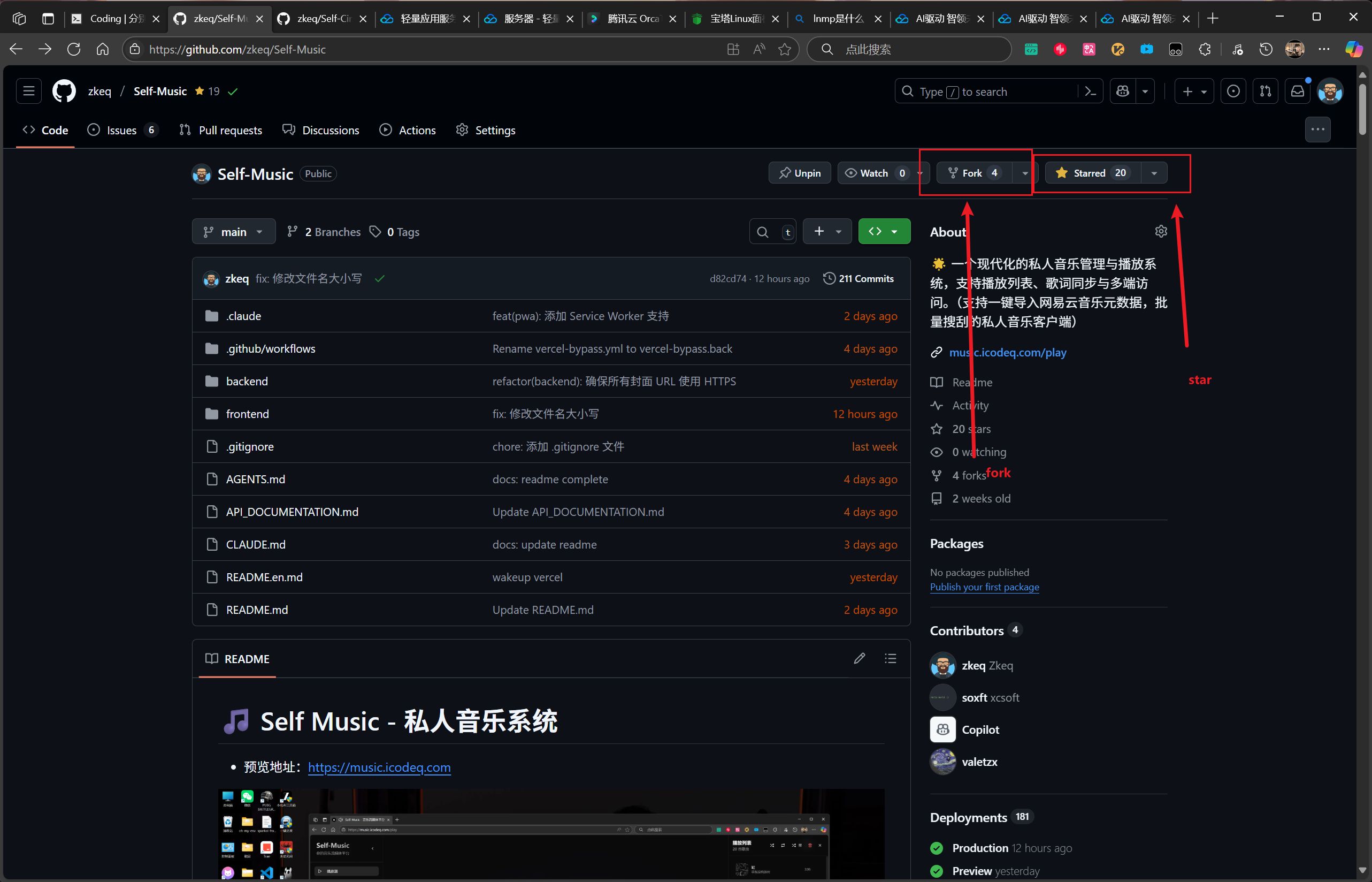Click the read aloud icon in address bar
The width and height of the screenshot is (1372, 882).
759,49
